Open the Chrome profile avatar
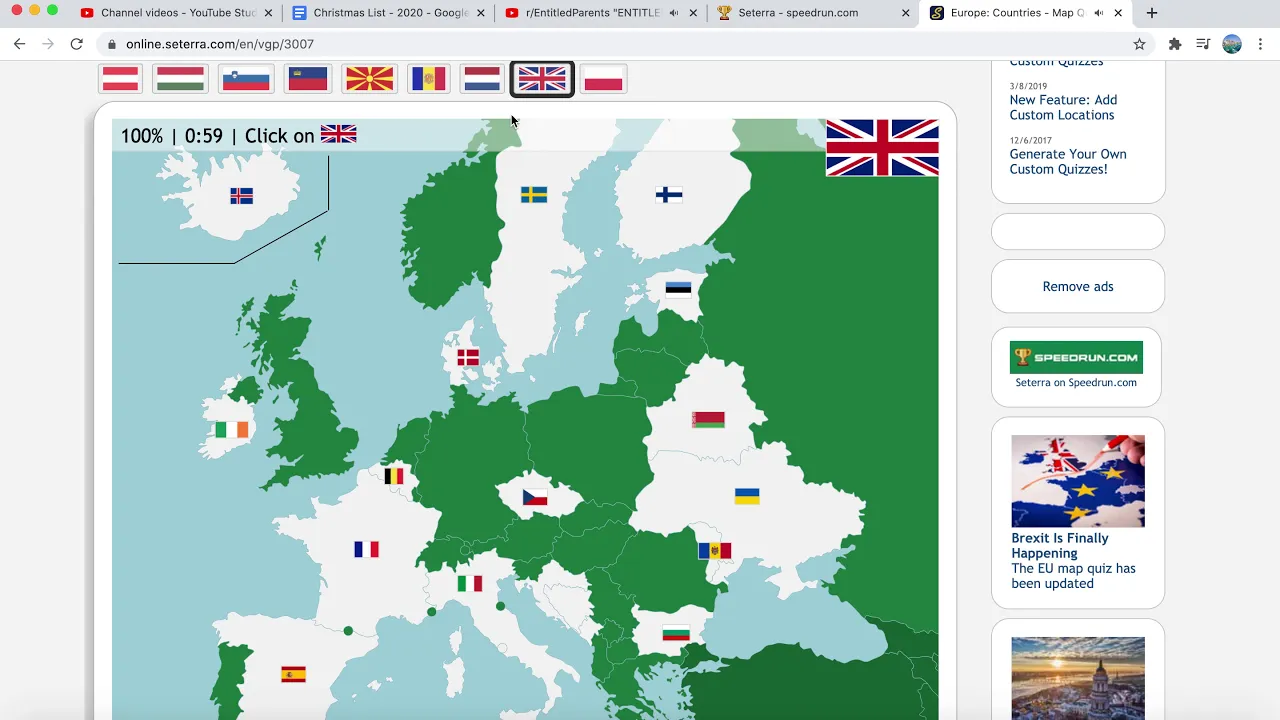The height and width of the screenshot is (720, 1280). (x=1232, y=44)
